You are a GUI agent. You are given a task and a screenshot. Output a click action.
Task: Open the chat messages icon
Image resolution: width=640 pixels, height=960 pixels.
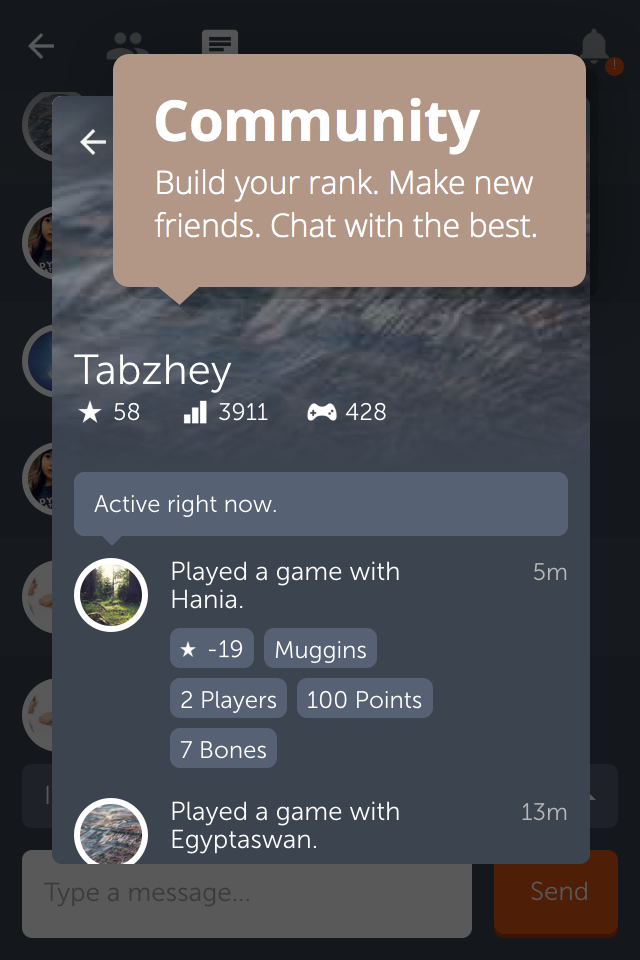(x=220, y=43)
